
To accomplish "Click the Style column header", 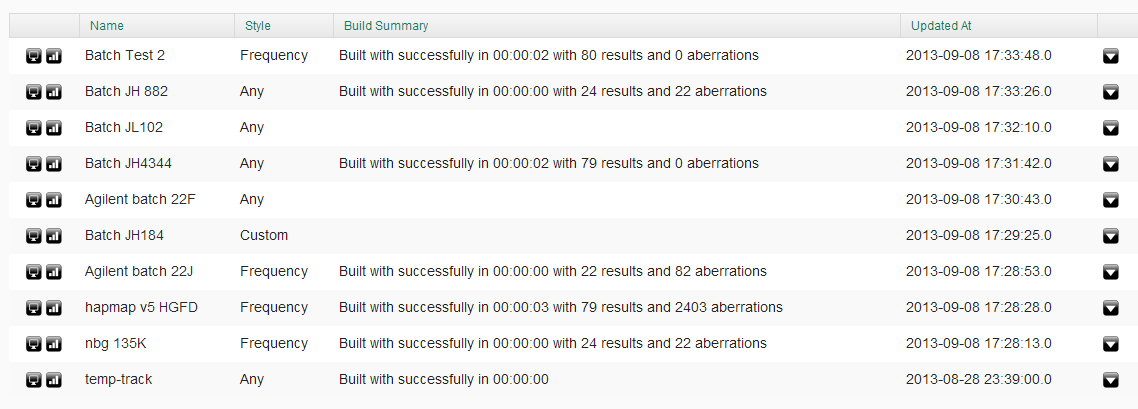I will (257, 26).
